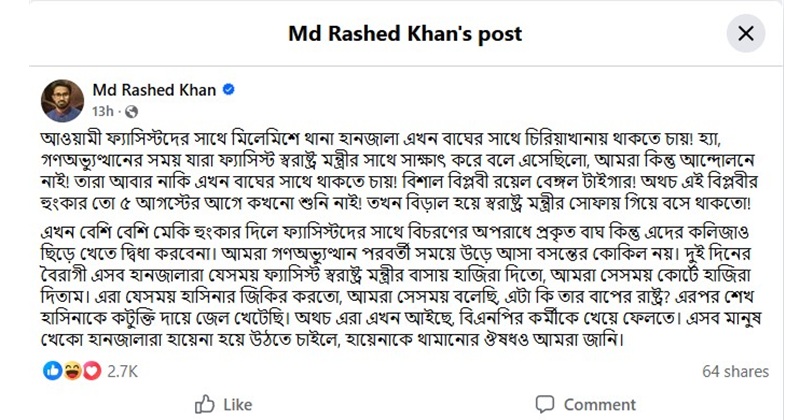800x420 pixels.
Task: Click the dialog title Md Rashed Khan's post
Action: tap(405, 34)
